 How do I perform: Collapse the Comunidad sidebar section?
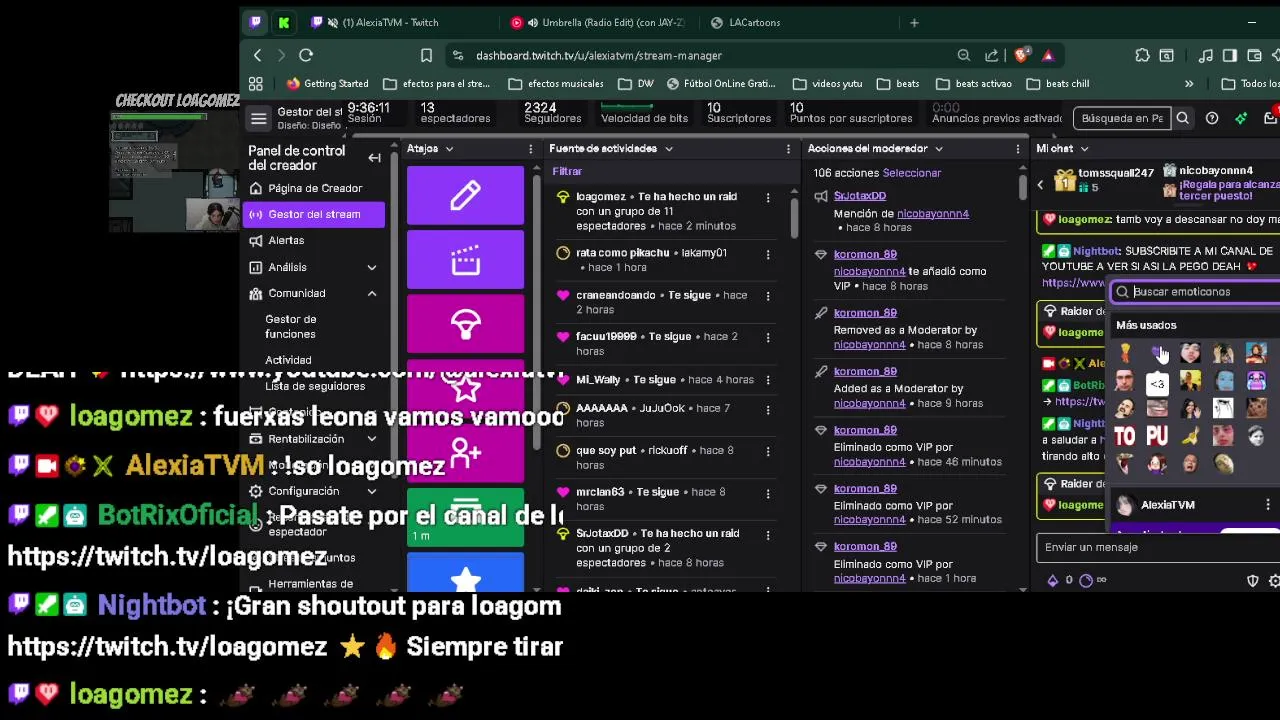[372, 293]
